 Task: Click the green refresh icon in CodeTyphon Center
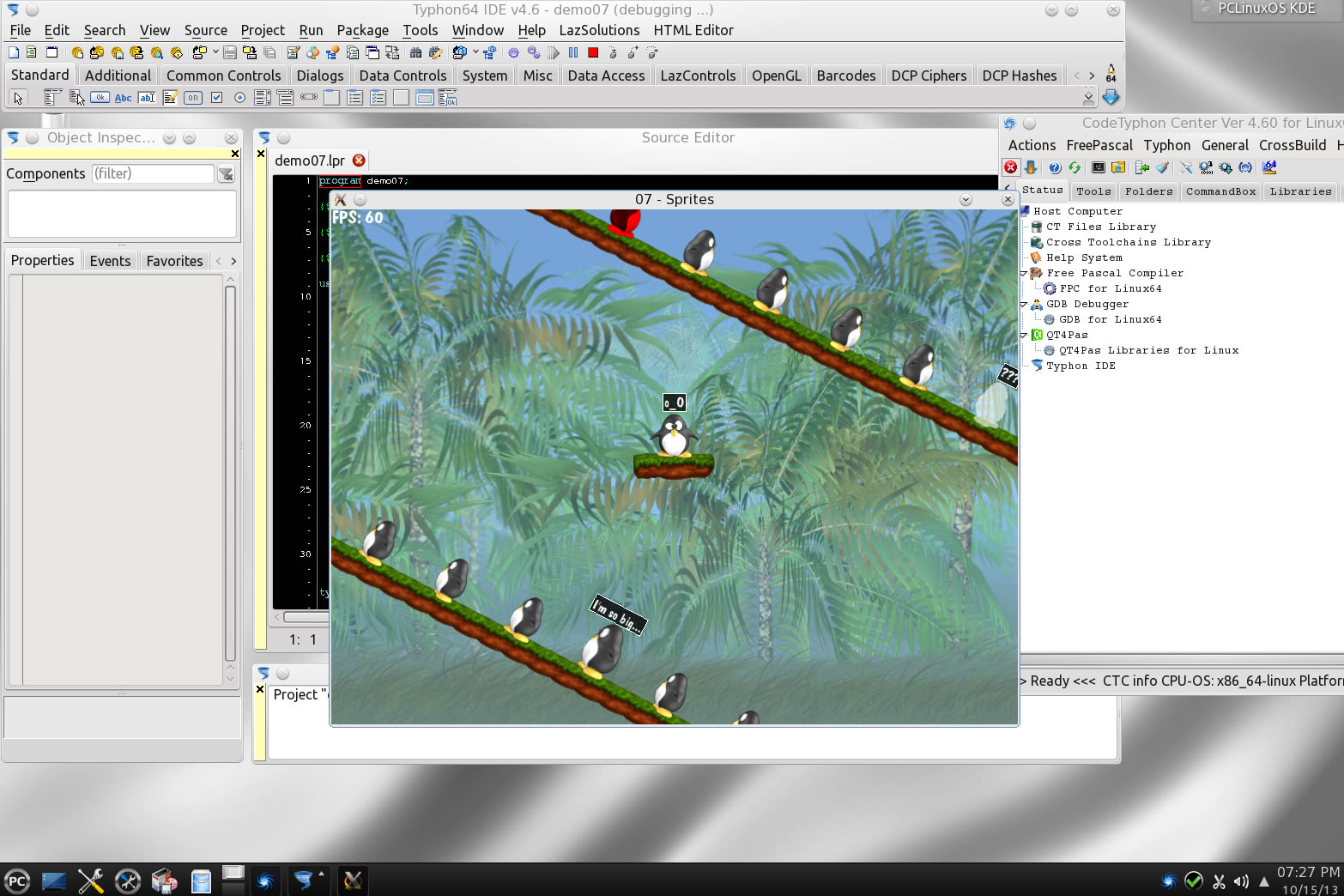1075,167
